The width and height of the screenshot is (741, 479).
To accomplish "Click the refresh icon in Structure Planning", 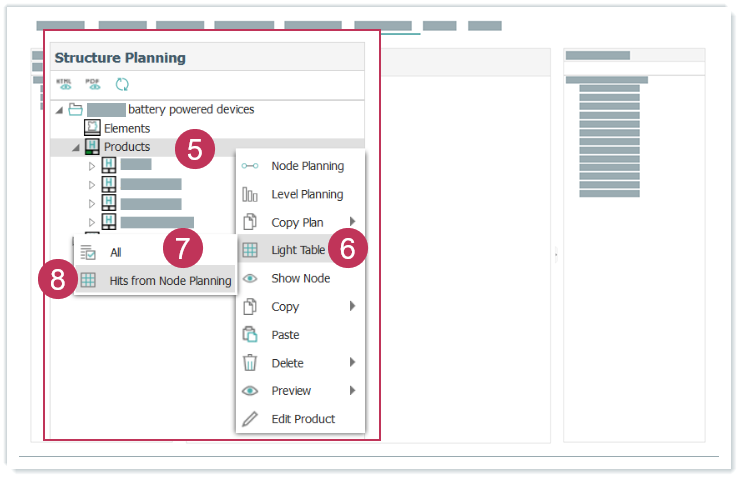I will coord(122,85).
